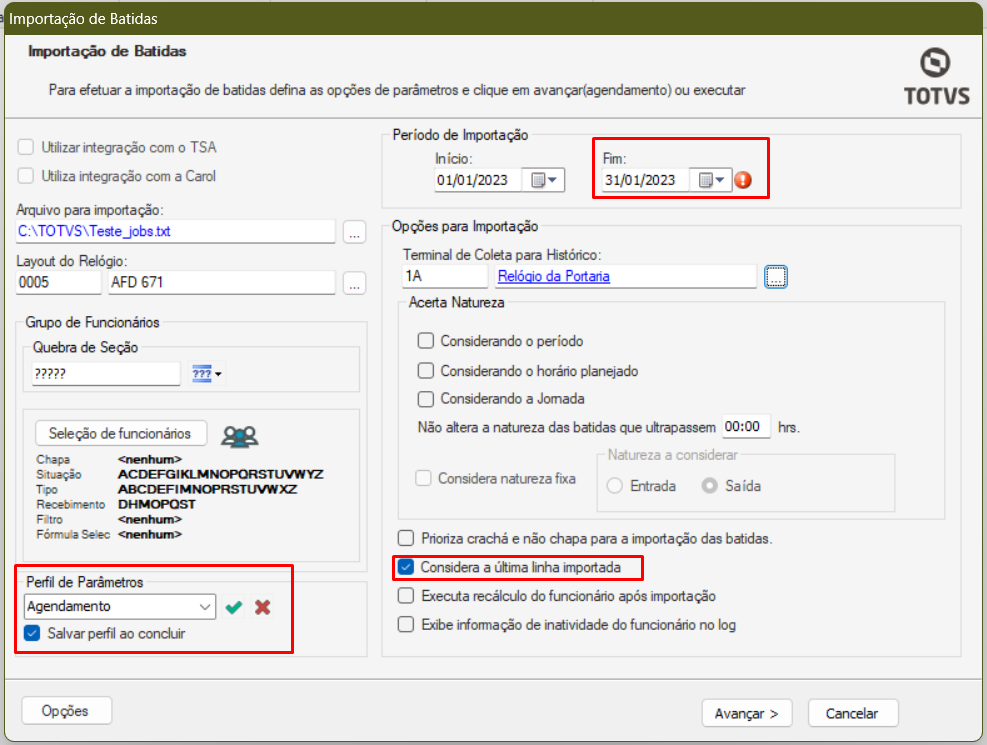The width and height of the screenshot is (987, 745).
Task: Enable Utiliza integração com a Carol
Action: (26, 176)
